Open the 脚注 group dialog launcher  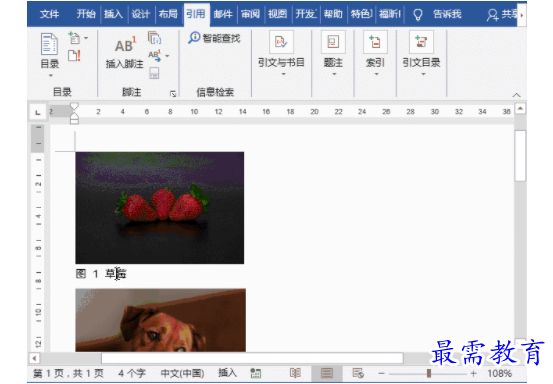pyautogui.click(x=173, y=93)
